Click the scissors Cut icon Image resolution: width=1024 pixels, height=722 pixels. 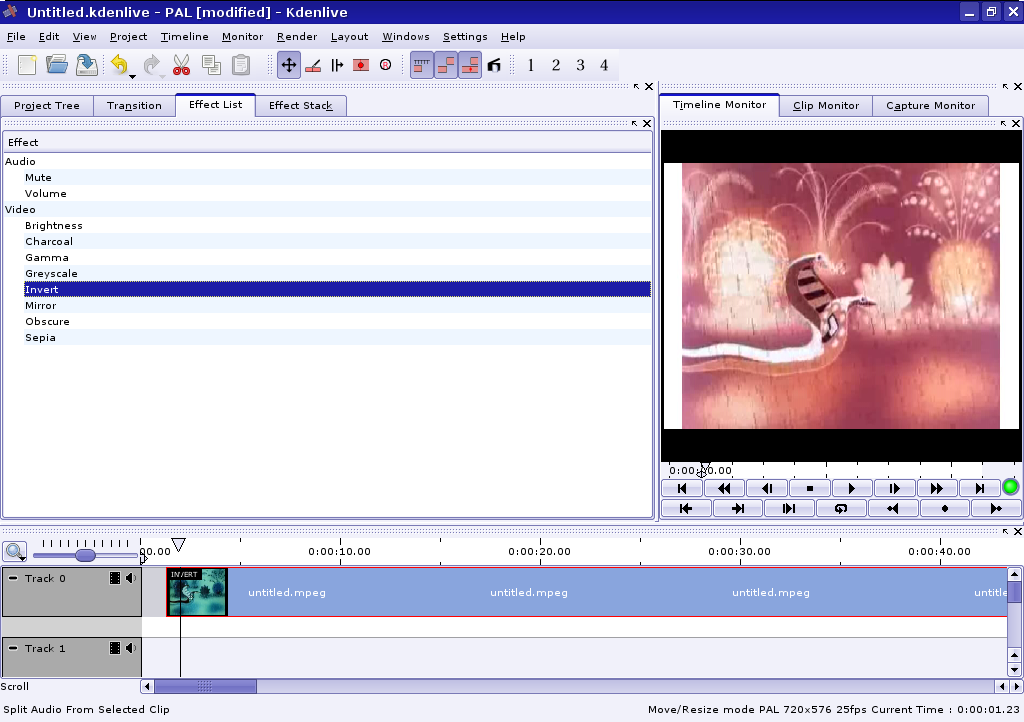[181, 65]
